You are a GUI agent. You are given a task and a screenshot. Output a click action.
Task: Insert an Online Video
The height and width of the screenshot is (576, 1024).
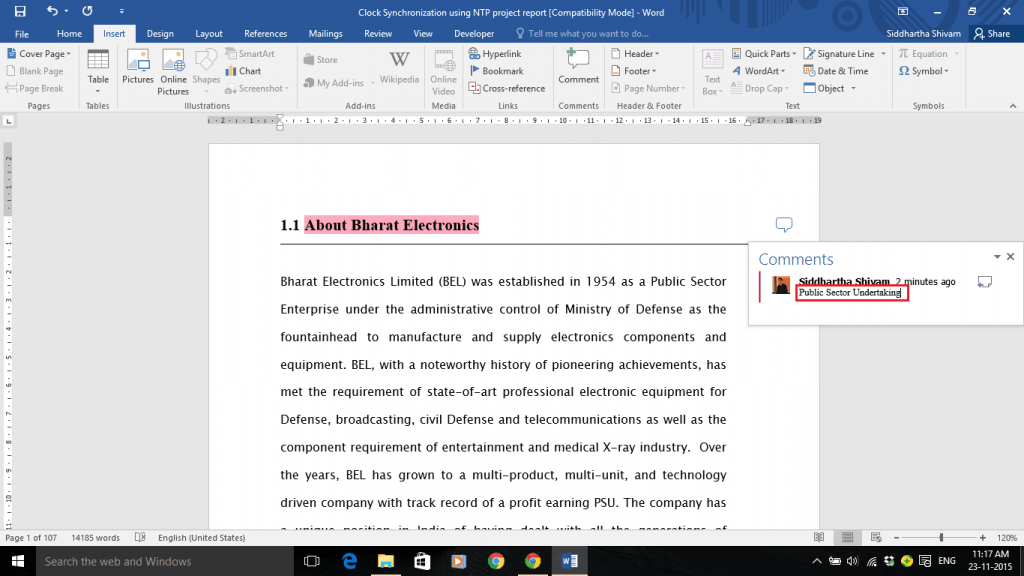click(x=443, y=70)
